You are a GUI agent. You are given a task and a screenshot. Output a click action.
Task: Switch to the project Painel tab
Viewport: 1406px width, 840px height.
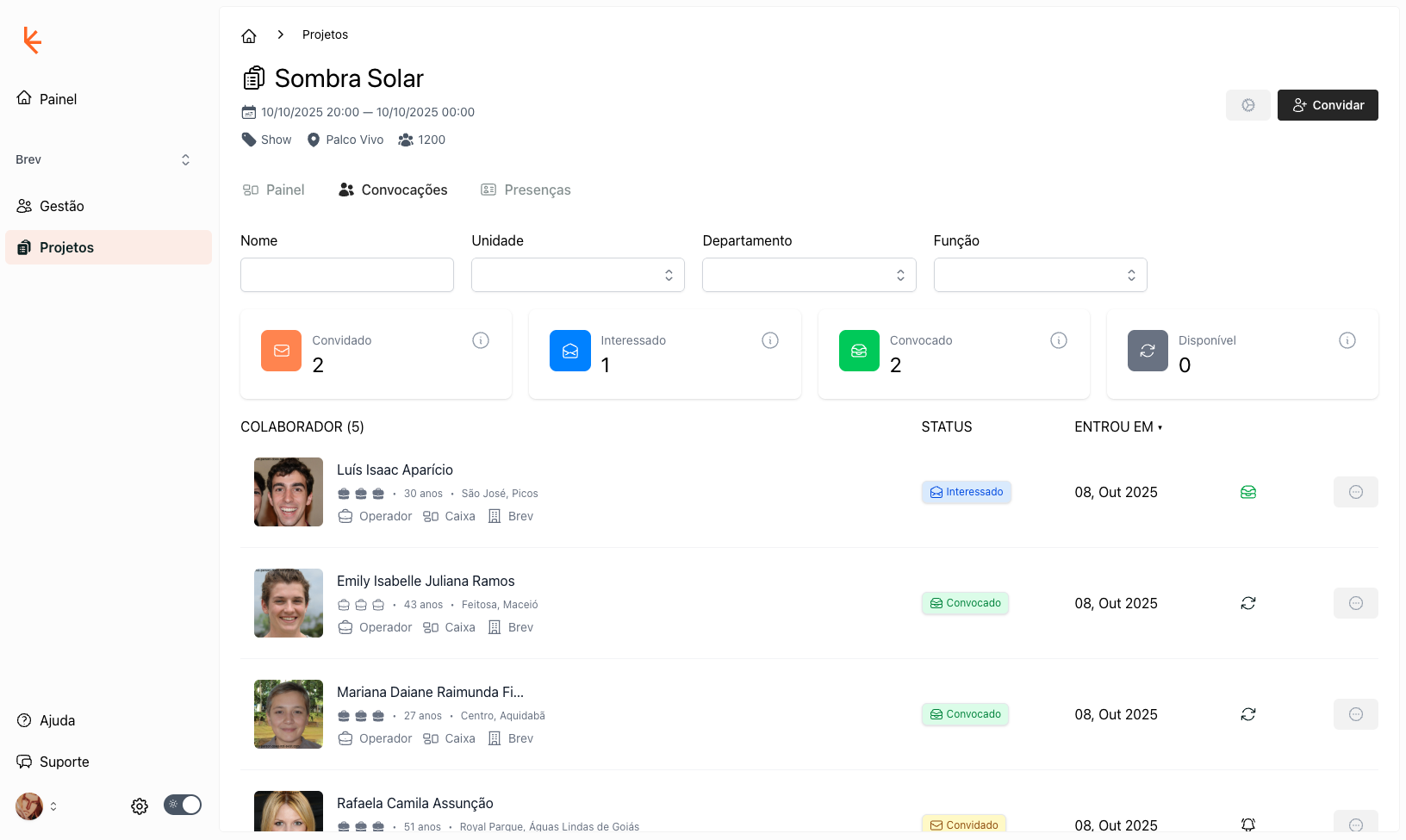[x=274, y=190]
